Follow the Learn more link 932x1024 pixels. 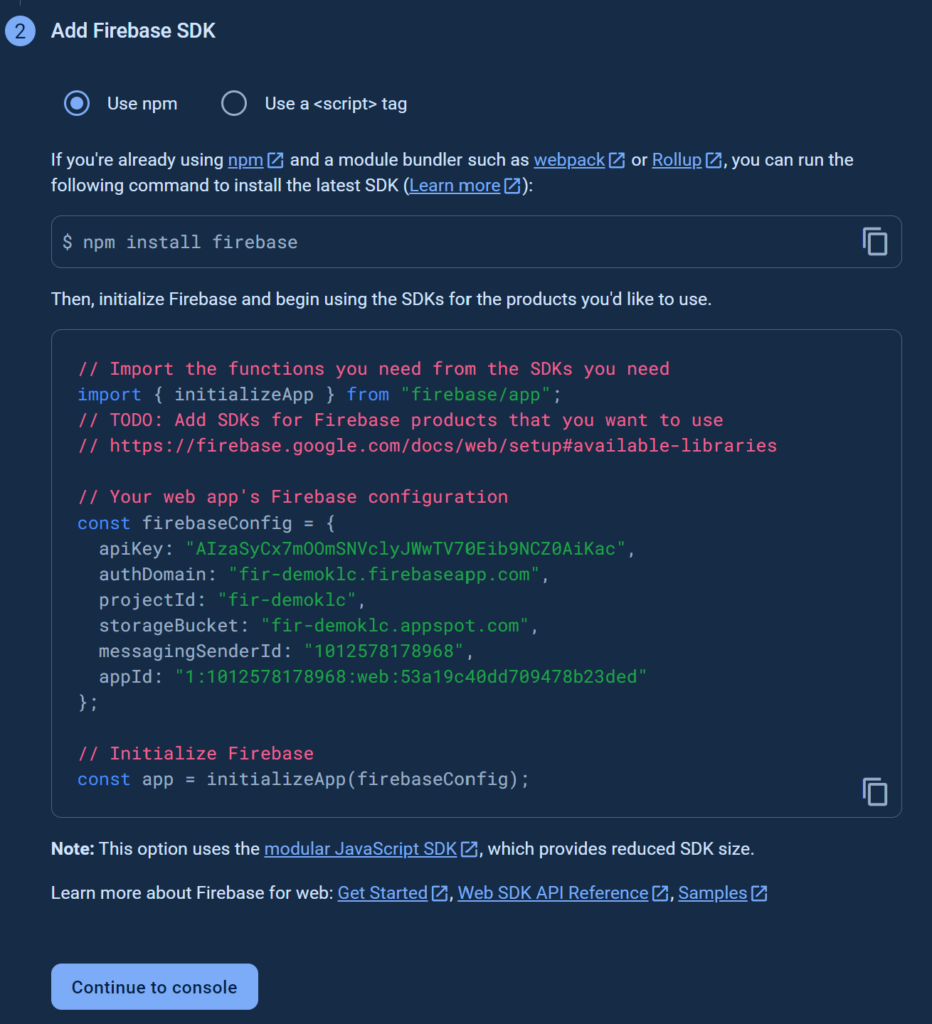[455, 186]
